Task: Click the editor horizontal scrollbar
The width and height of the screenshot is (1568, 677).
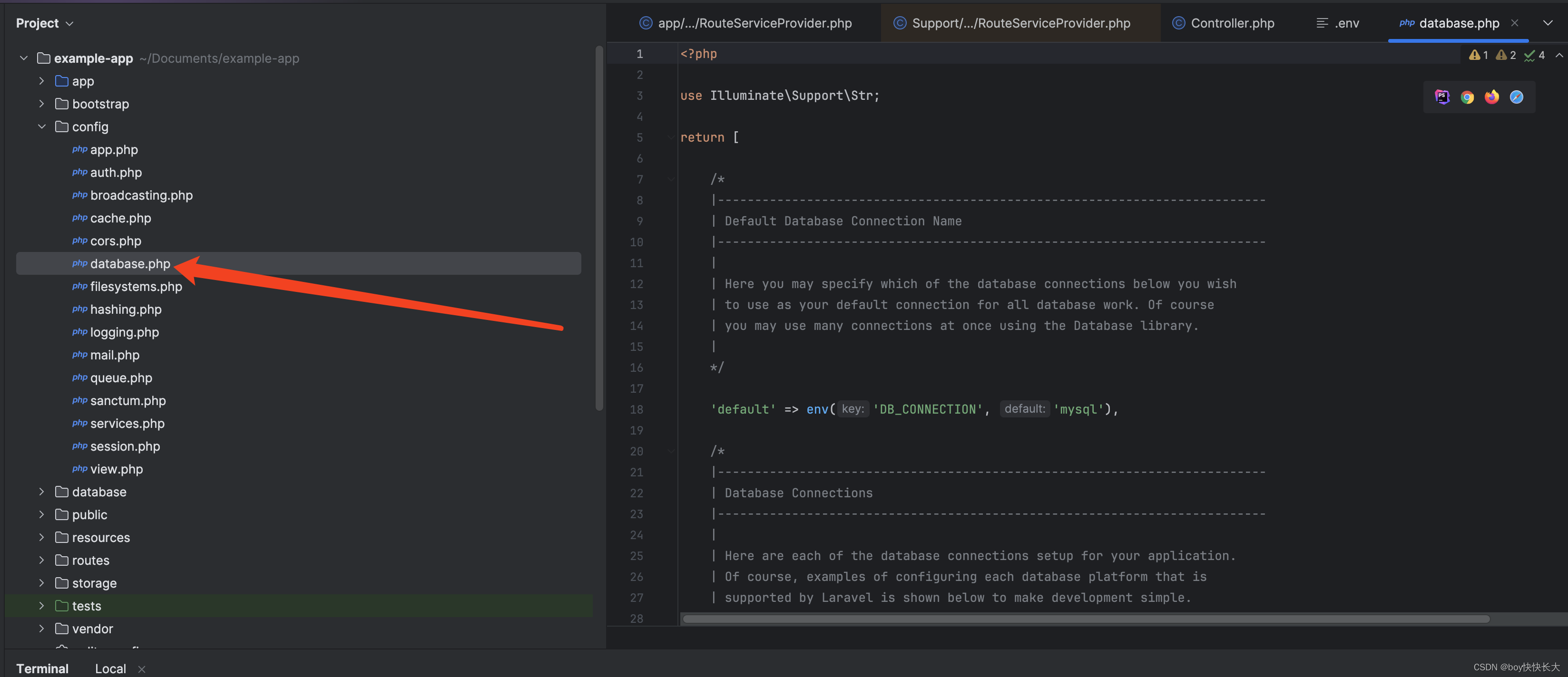Action: [x=1086, y=619]
